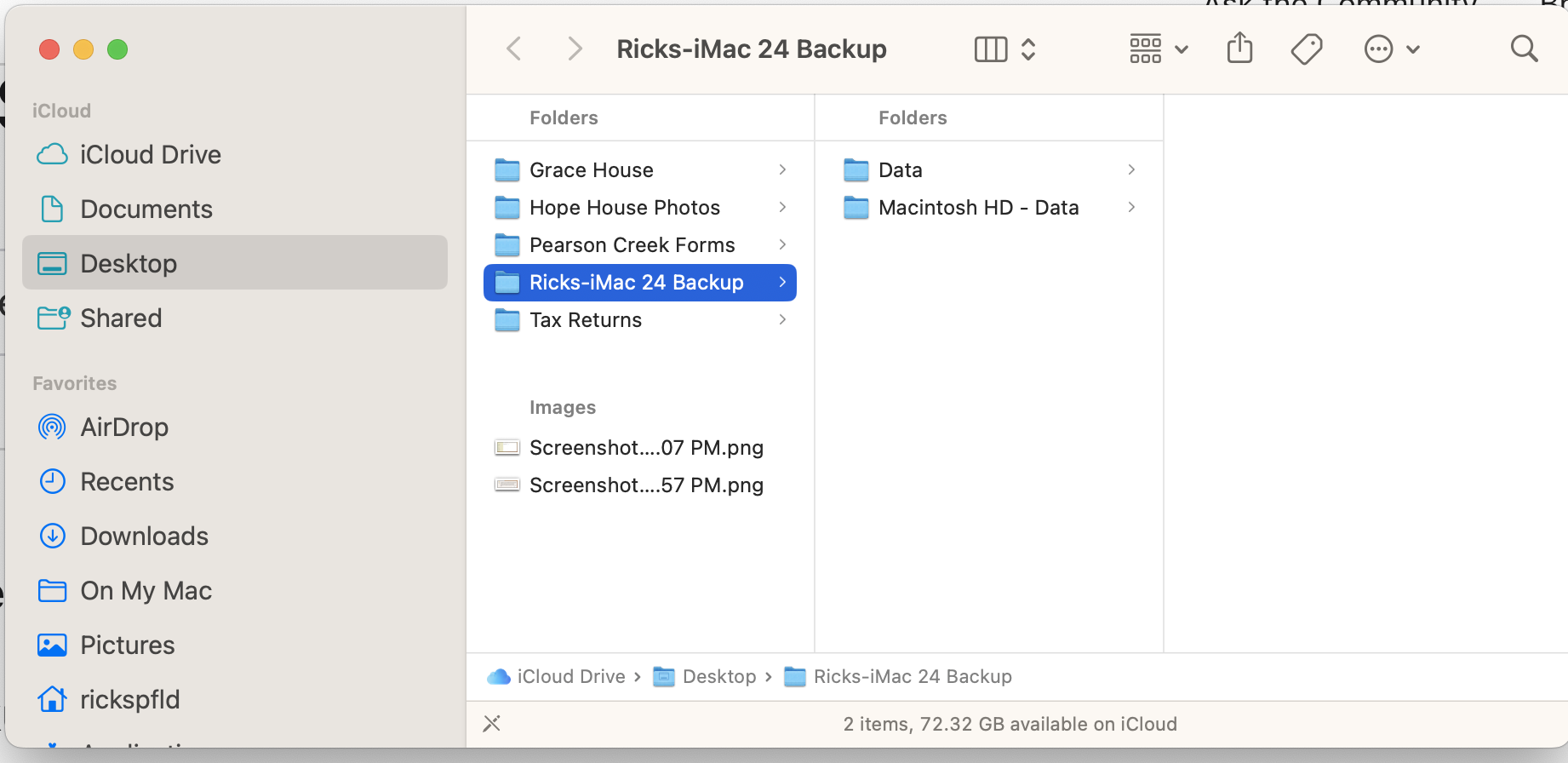
Task: Click Desktop in the path bar
Action: [718, 677]
